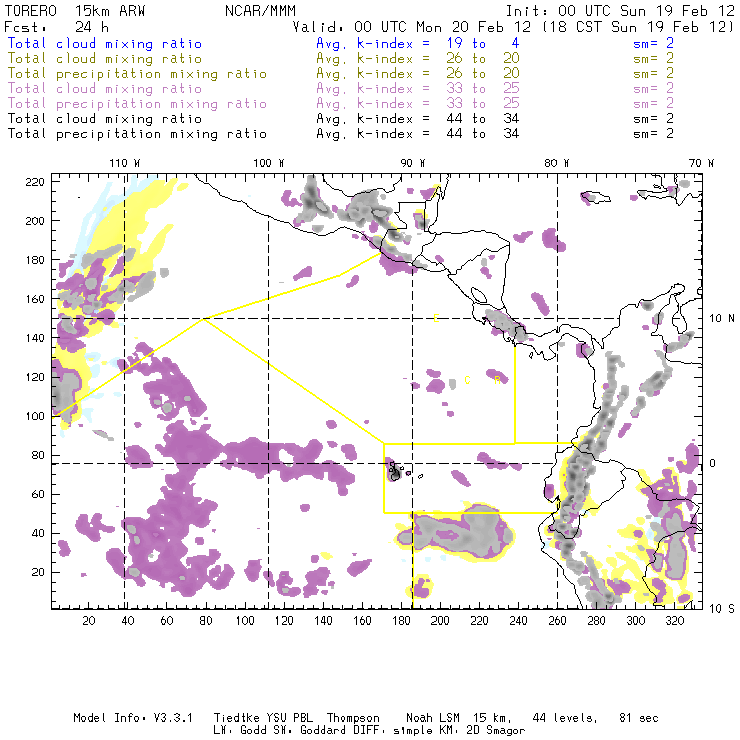Viewport: 740px width, 740px height.
Task: Click the "Model Info: V3.3.1" footer text
Action: coord(133,718)
